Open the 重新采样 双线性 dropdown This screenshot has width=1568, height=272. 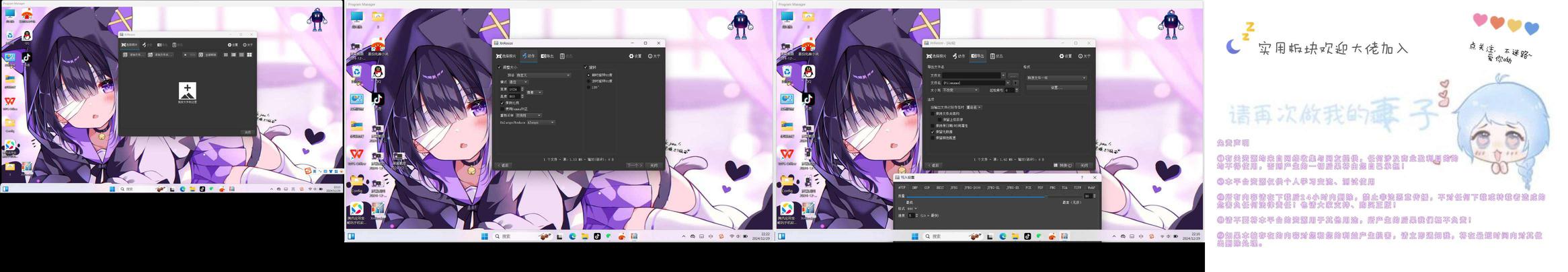528,115
